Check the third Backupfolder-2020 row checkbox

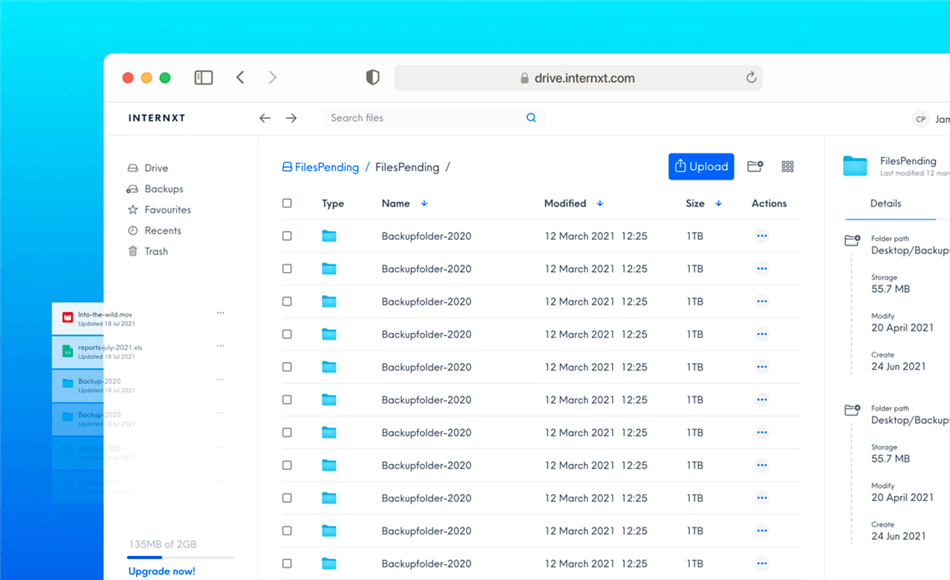pos(287,301)
